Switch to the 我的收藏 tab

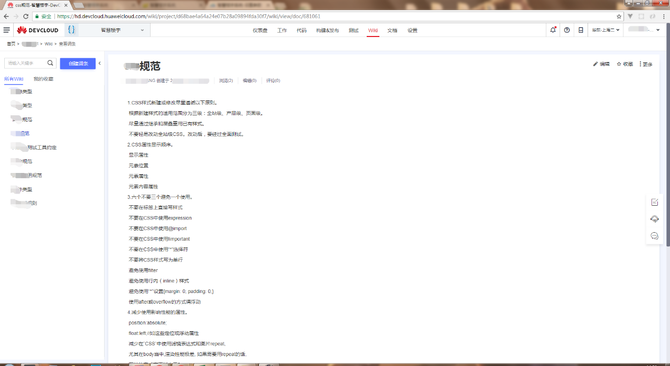[43, 79]
